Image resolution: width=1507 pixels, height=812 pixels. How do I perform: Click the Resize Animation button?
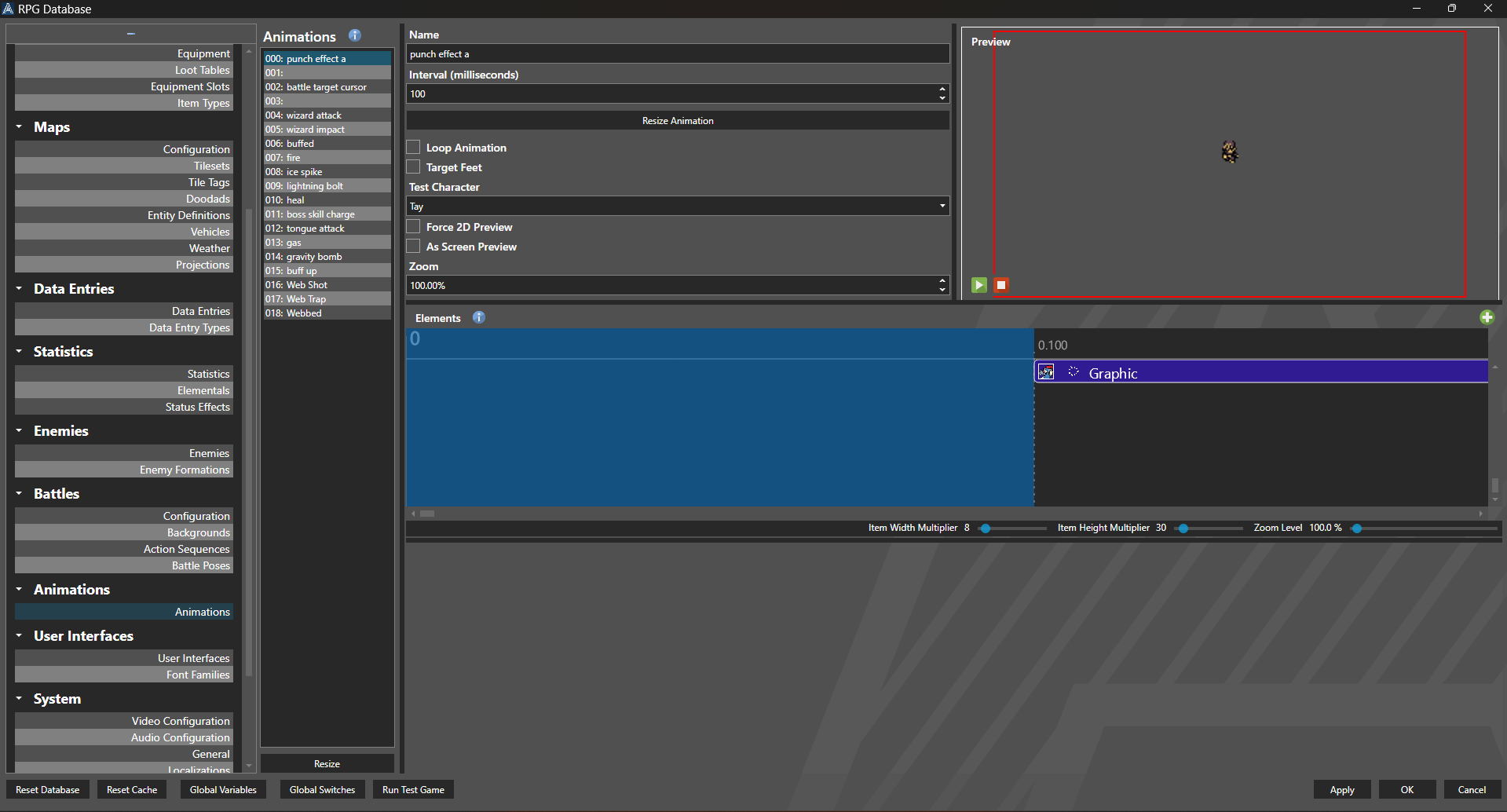[x=677, y=120]
